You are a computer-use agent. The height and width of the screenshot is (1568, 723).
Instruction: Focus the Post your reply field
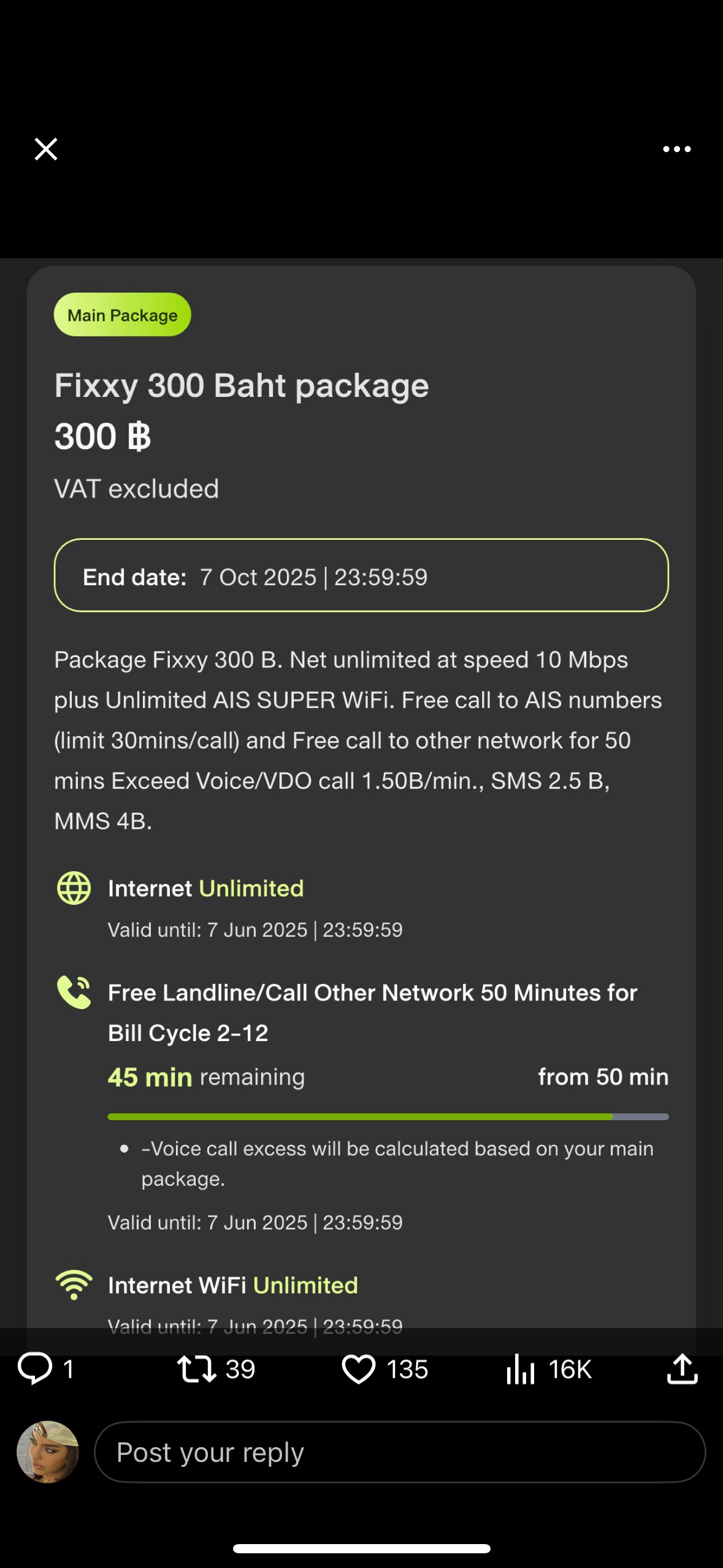[400, 1452]
